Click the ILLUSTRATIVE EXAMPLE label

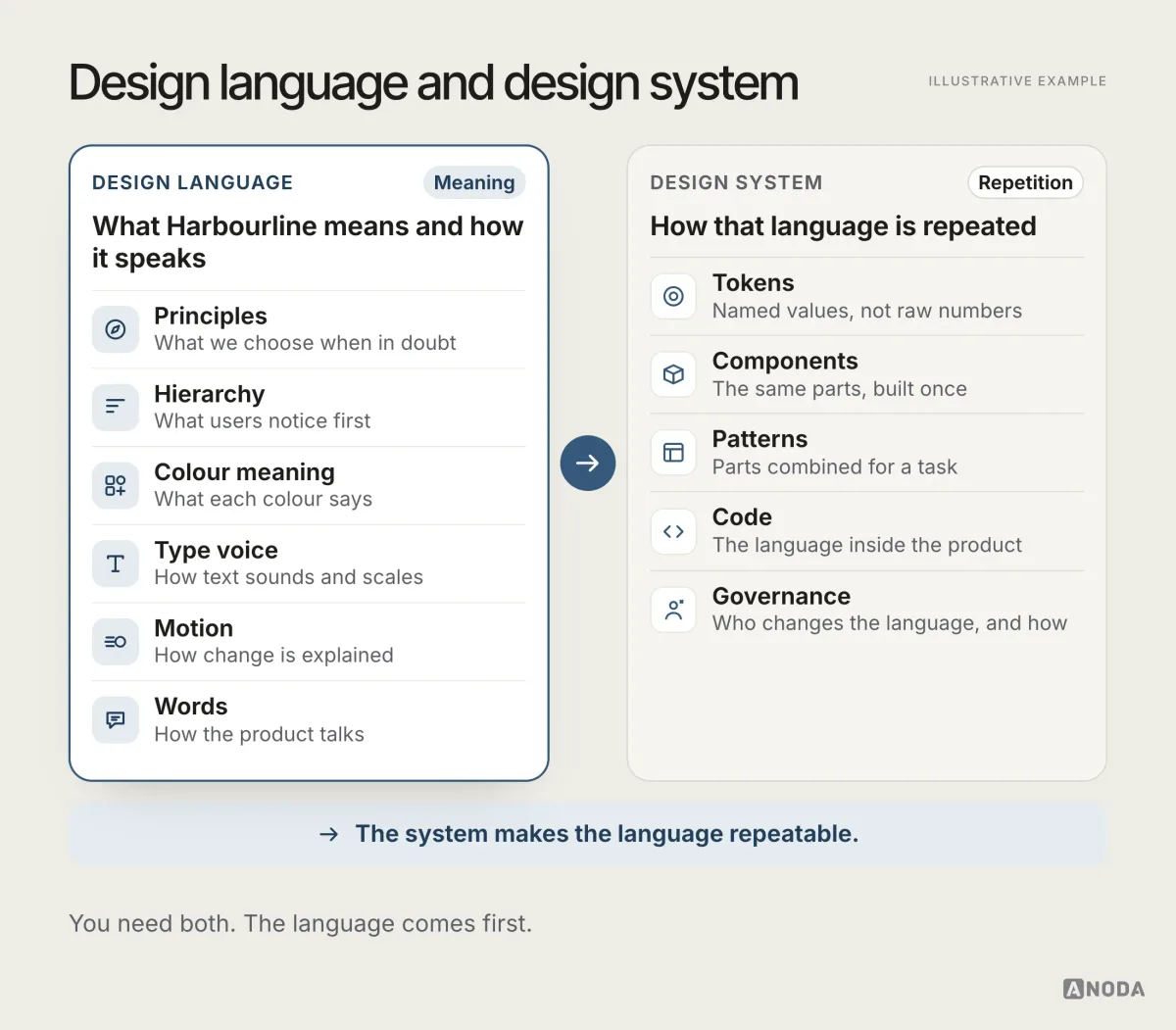[1017, 81]
